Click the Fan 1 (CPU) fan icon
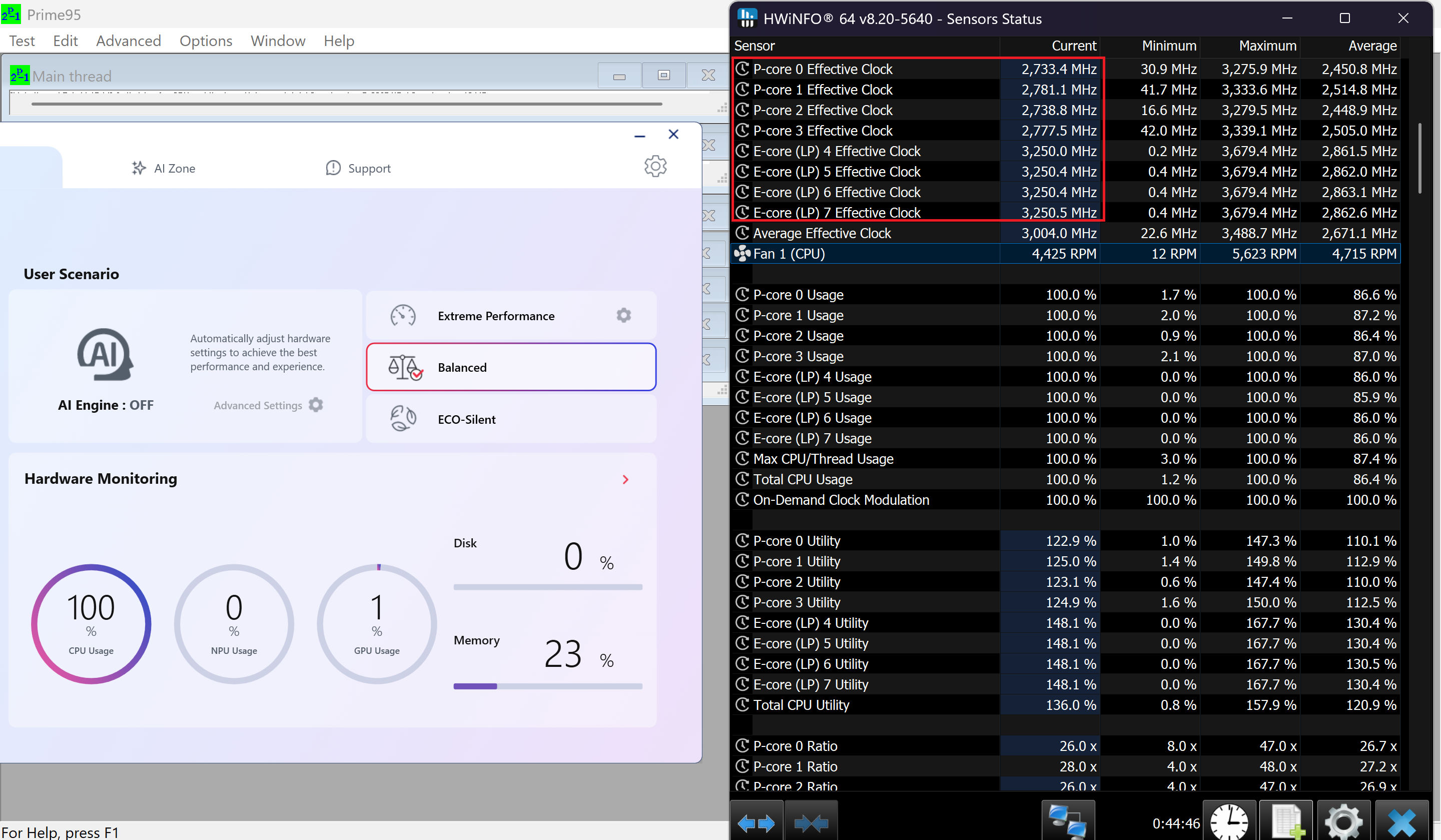Screen dimensions: 1441x840 [x=742, y=253]
